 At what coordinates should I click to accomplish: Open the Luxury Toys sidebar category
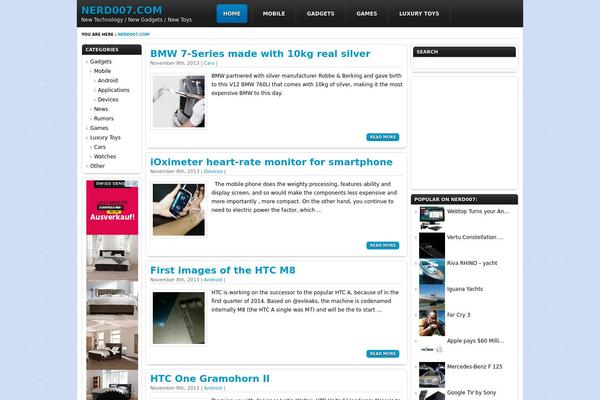(105, 137)
